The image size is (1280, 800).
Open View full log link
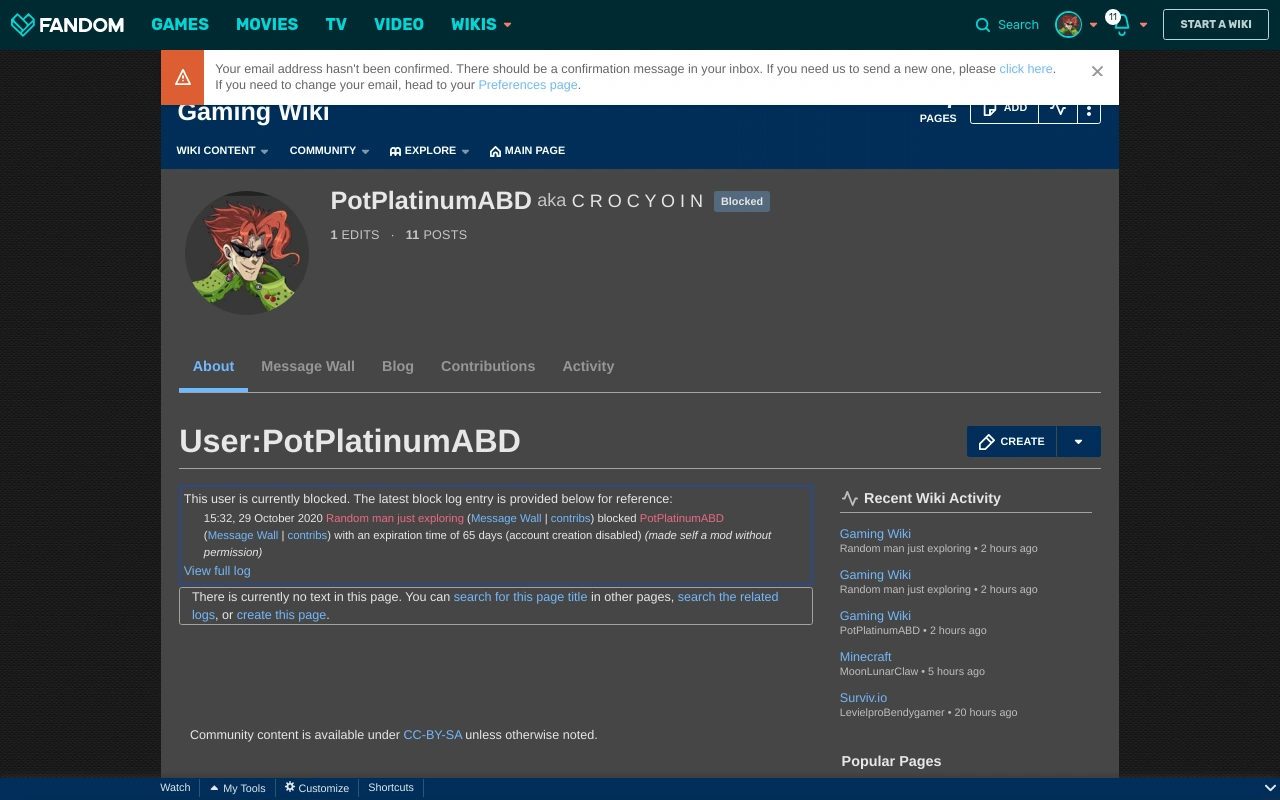pyautogui.click(x=217, y=571)
